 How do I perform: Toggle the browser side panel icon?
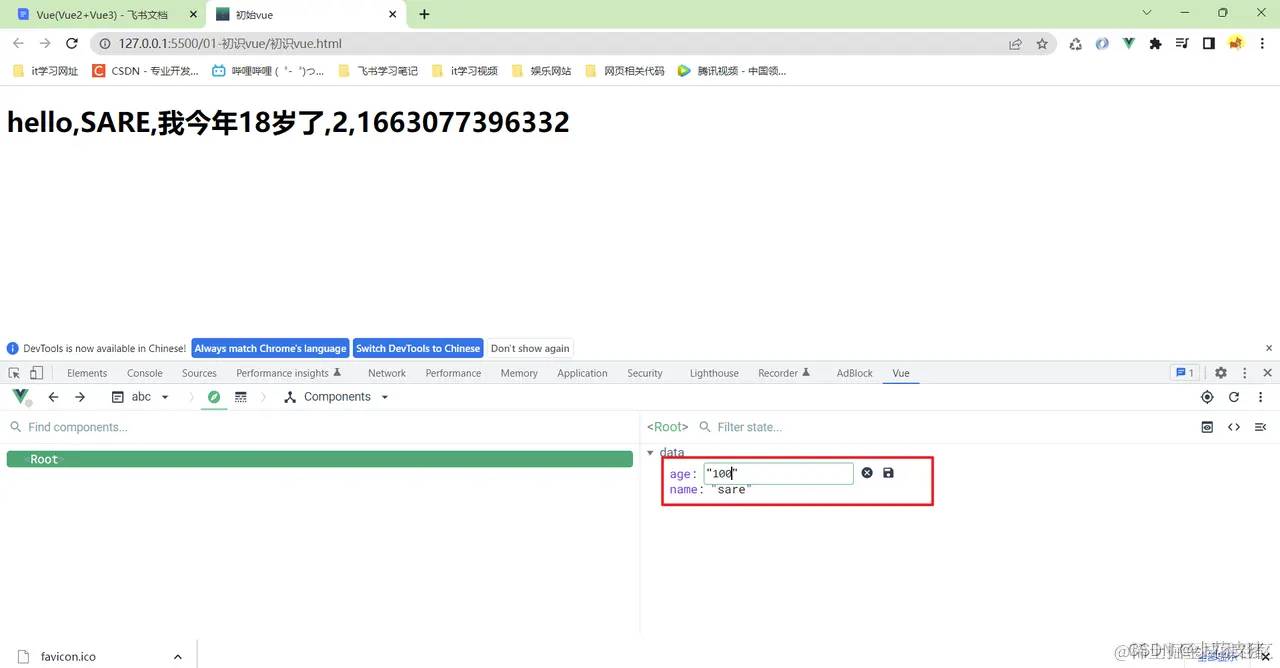pyautogui.click(x=1208, y=44)
